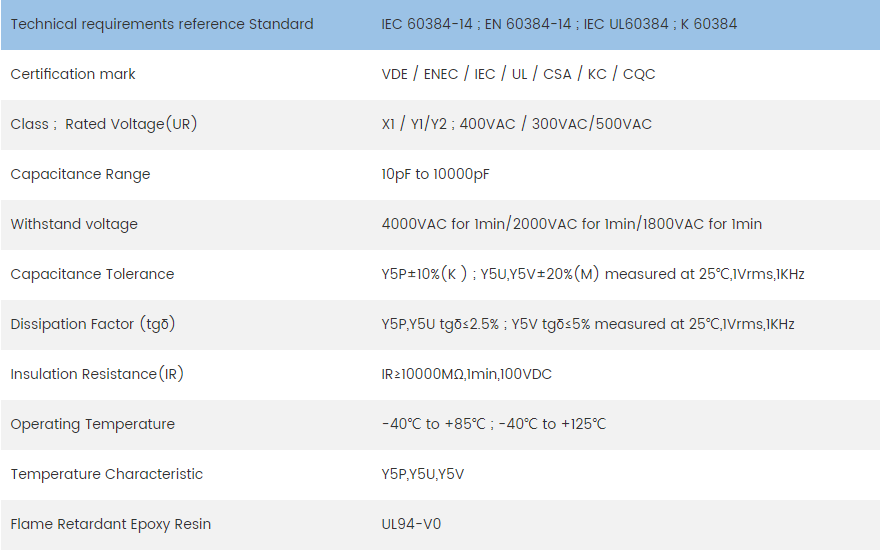880x551 pixels.
Task: Select the IEC 60384-14 standards text
Action: point(559,24)
